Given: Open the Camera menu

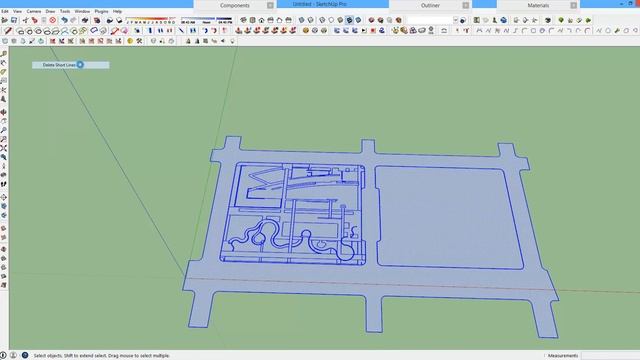Looking at the screenshot, I should tap(34, 11).
